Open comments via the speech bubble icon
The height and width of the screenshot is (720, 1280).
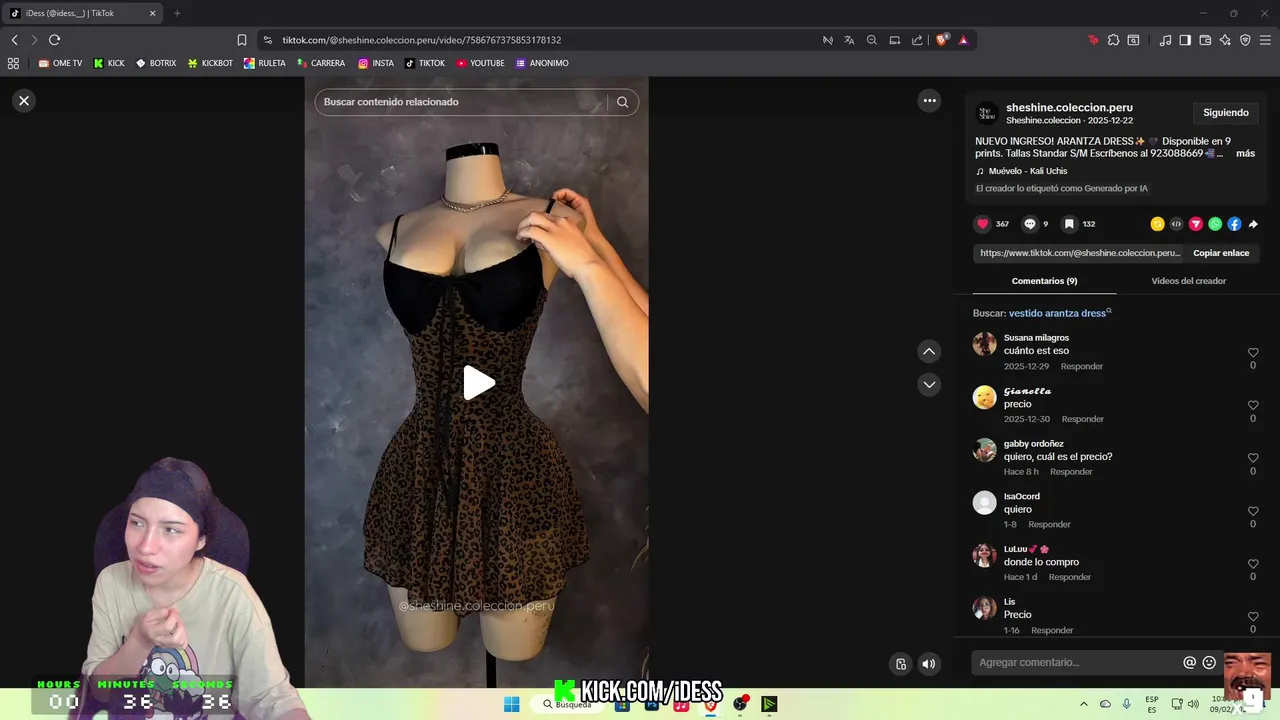1030,224
